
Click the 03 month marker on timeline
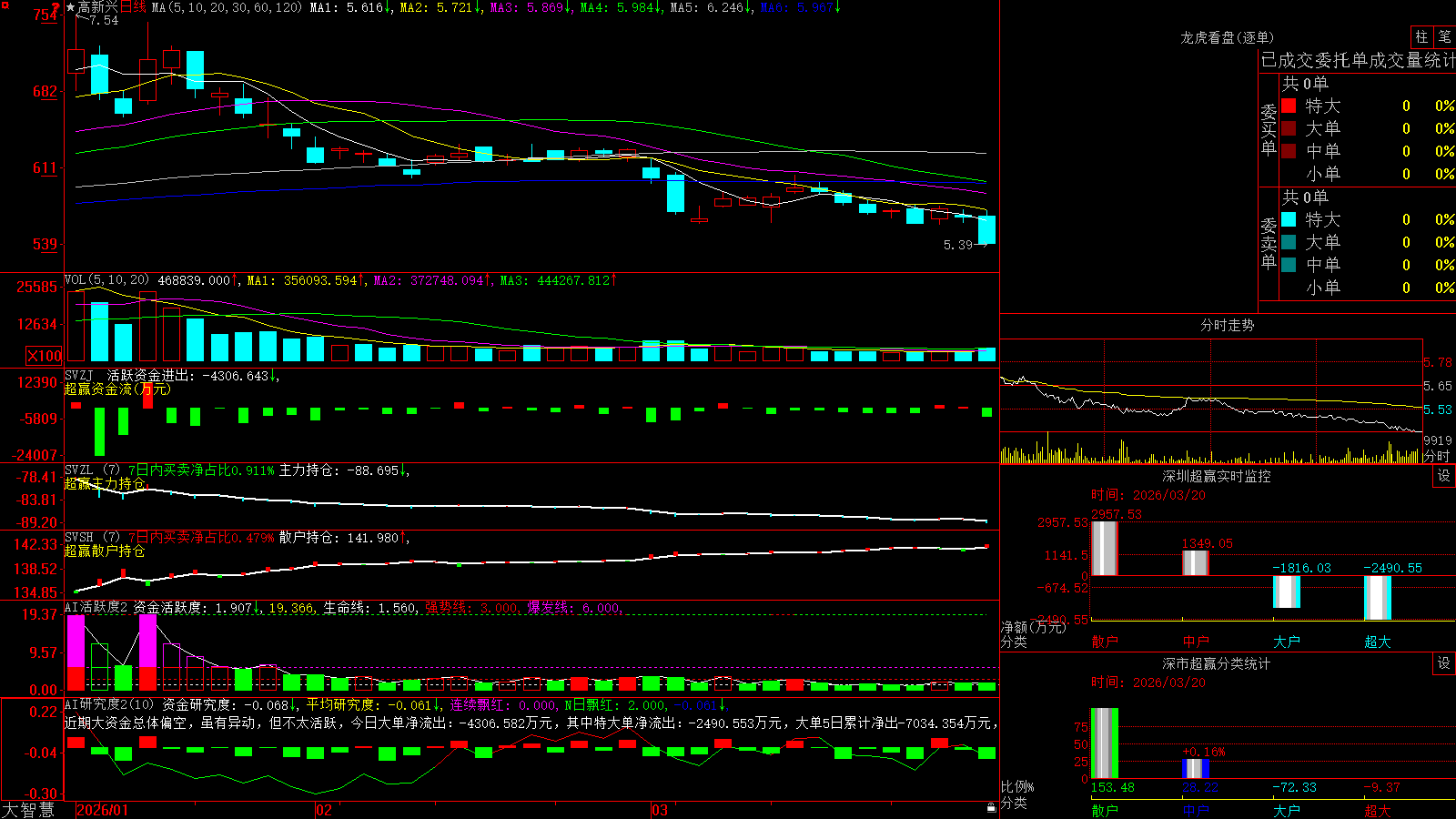coord(660,810)
